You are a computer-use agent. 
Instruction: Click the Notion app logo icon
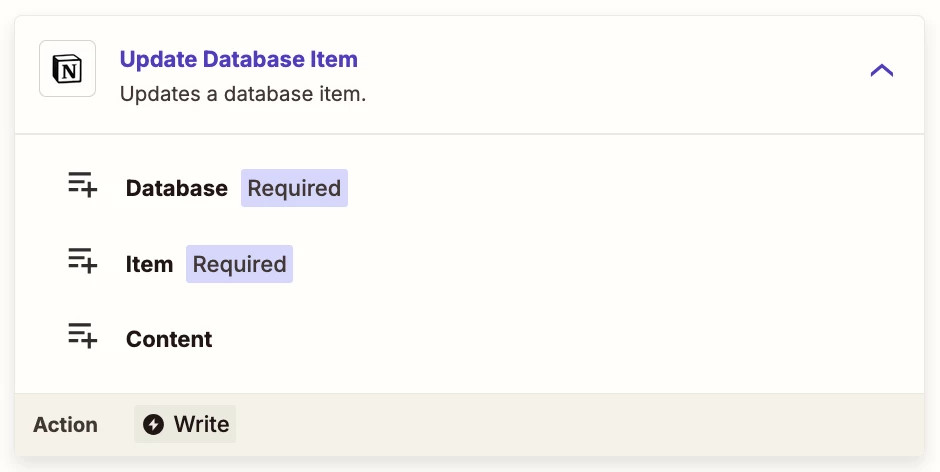(67, 69)
